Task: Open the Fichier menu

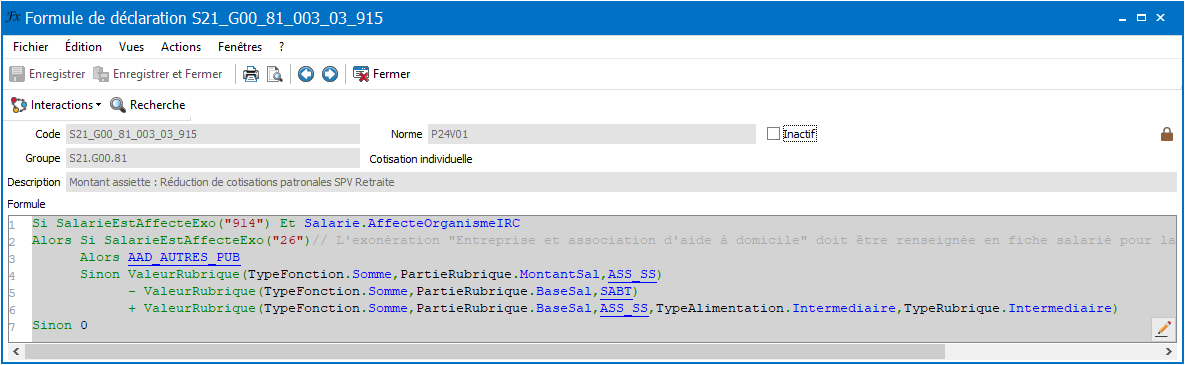Action: click(x=31, y=47)
